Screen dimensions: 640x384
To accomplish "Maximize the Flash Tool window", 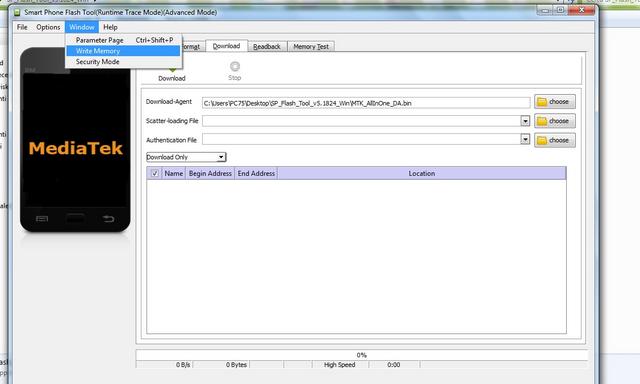I will [x=561, y=10].
